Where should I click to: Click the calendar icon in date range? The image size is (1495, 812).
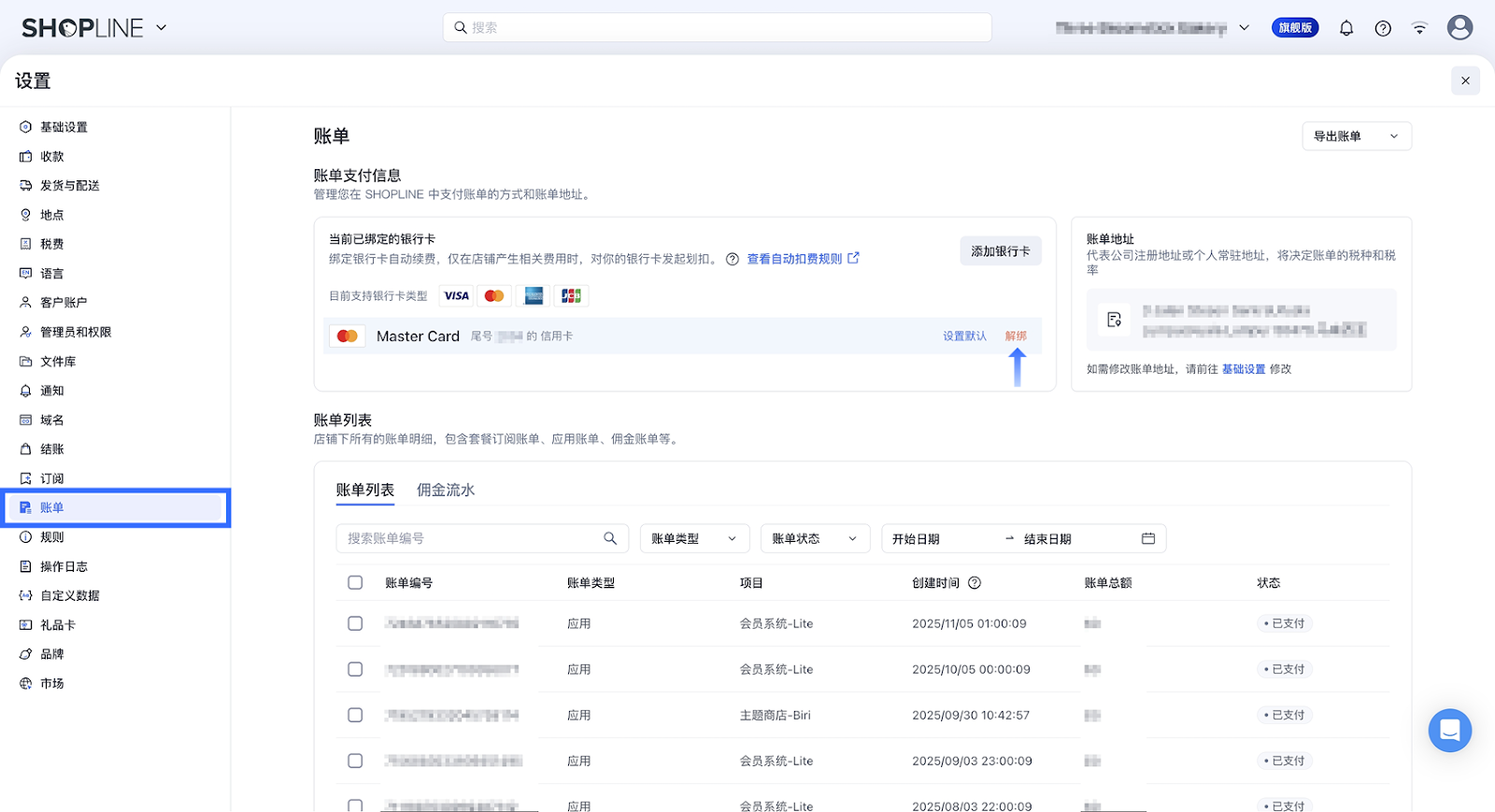1148,538
